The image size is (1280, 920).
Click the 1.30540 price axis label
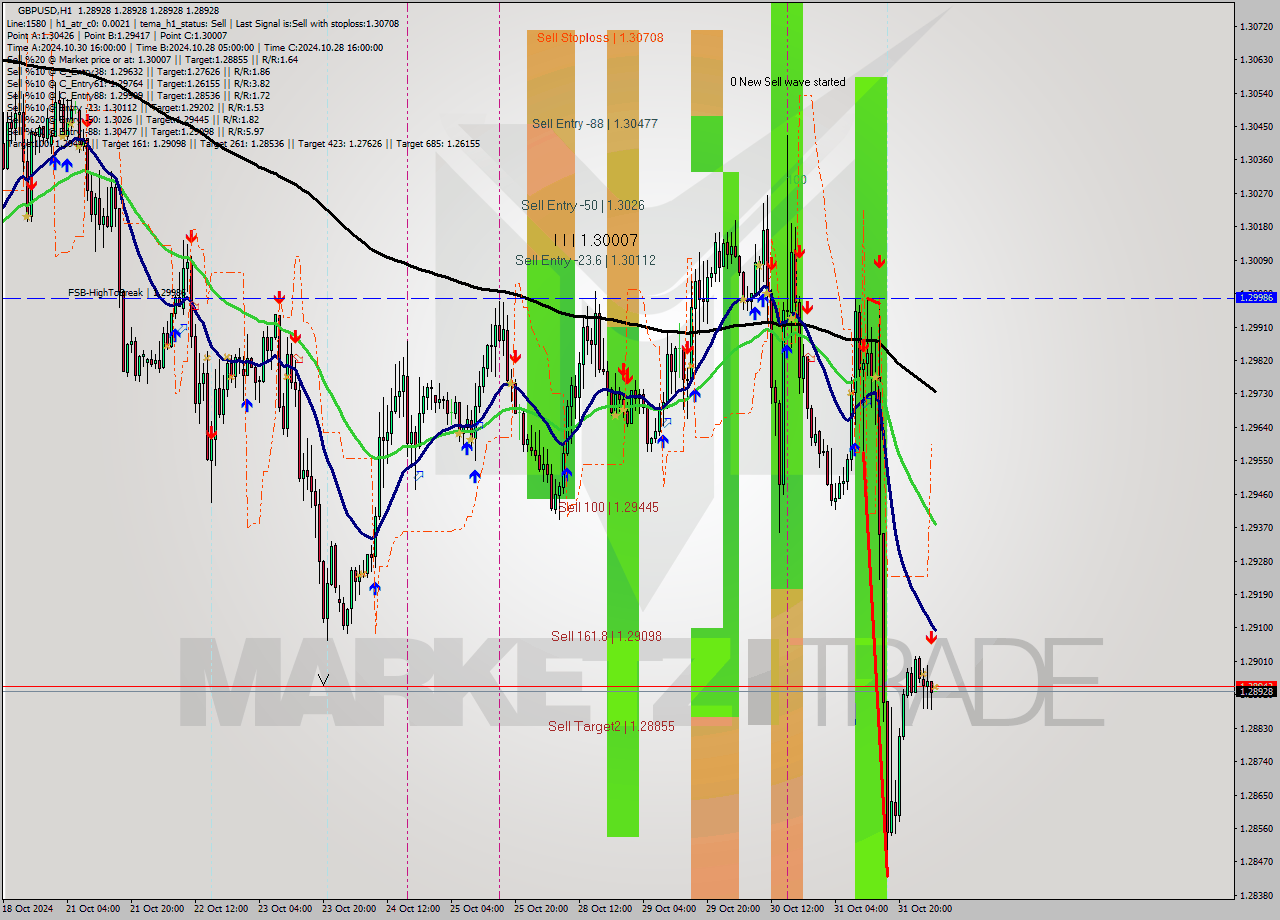click(1256, 93)
